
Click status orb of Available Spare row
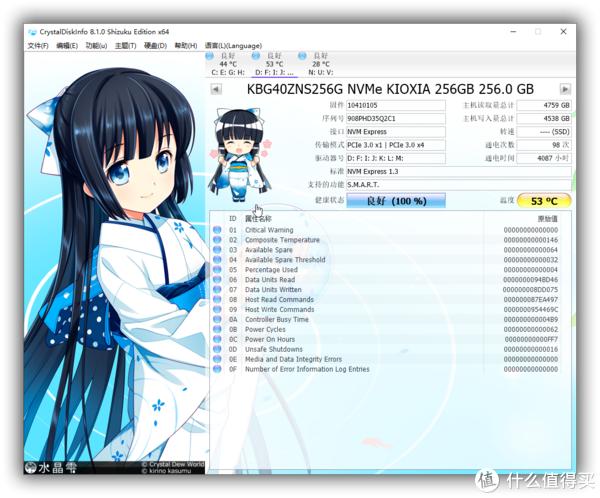coord(217,250)
